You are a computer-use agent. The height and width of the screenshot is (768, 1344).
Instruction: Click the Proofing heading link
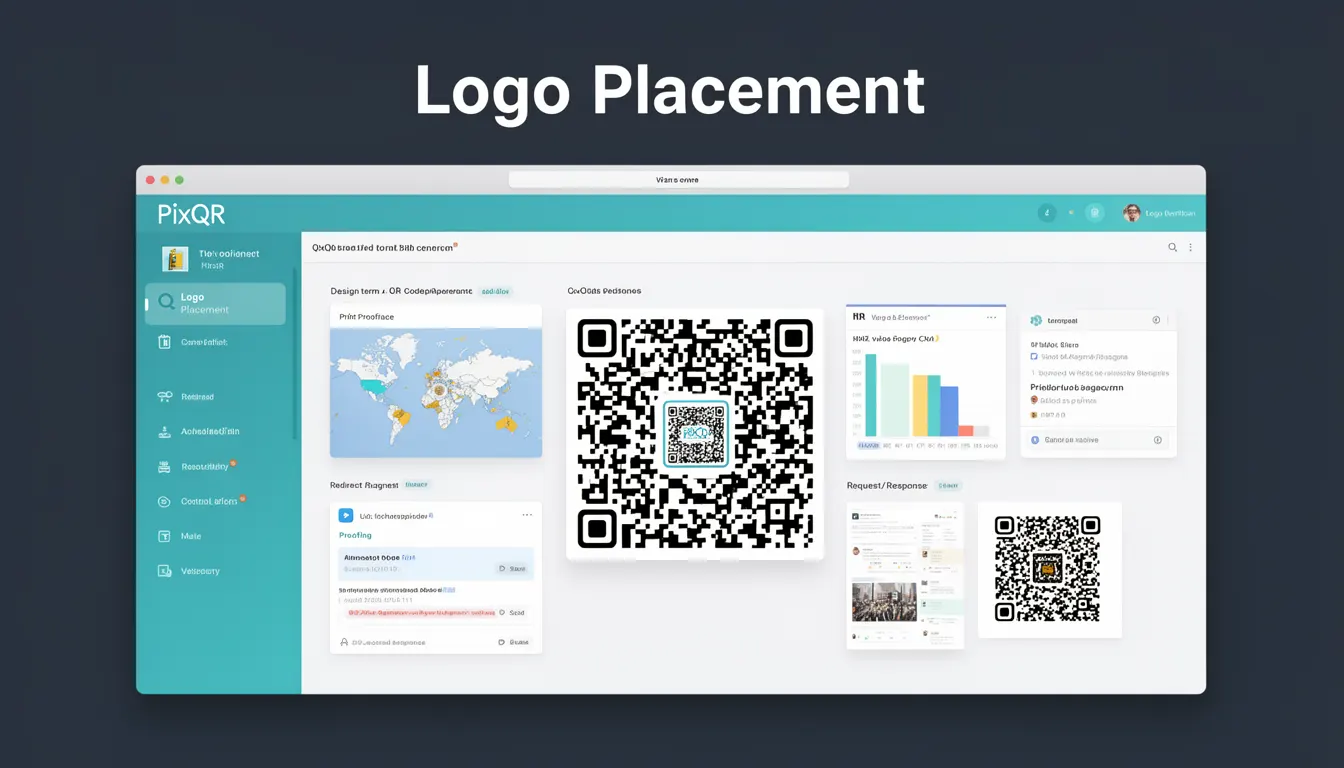355,536
